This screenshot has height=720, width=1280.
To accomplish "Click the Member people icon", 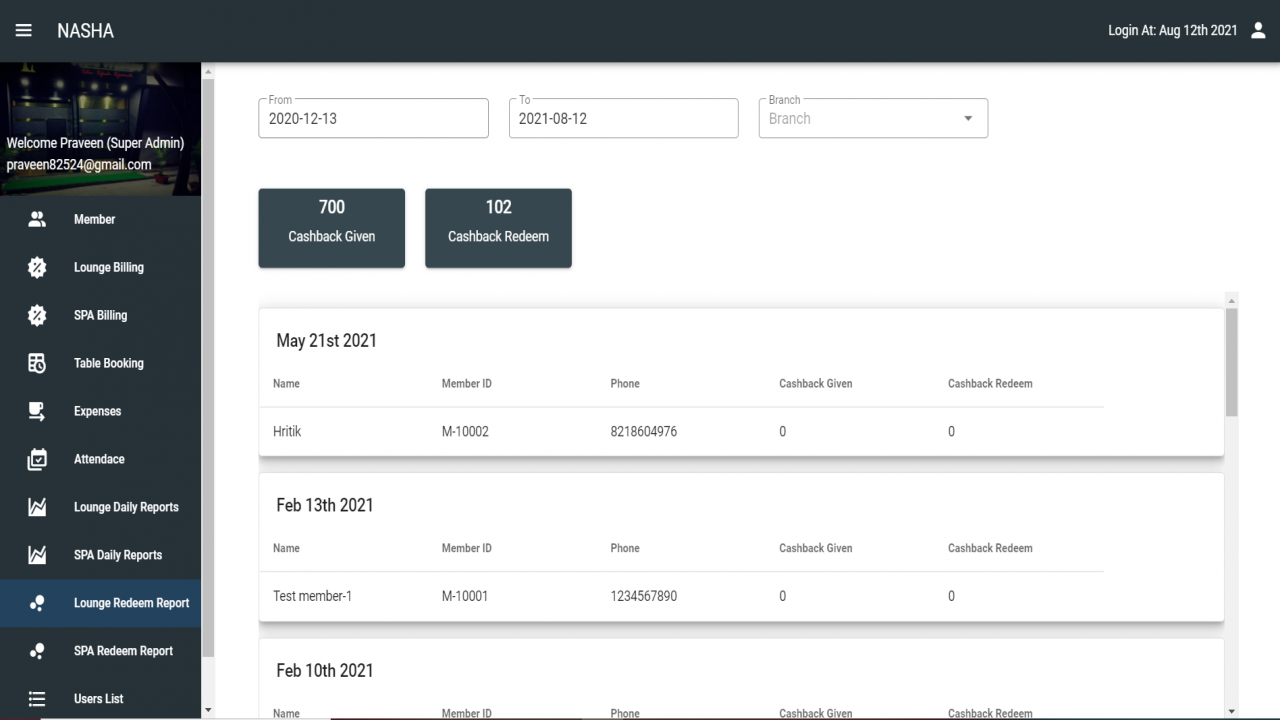I will coord(37,219).
